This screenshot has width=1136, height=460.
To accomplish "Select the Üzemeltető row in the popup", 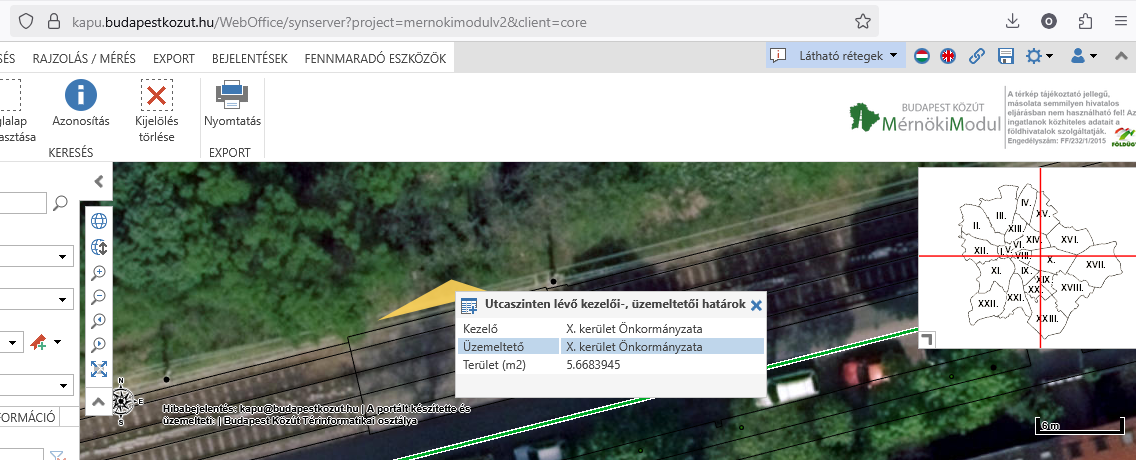I will (610, 347).
